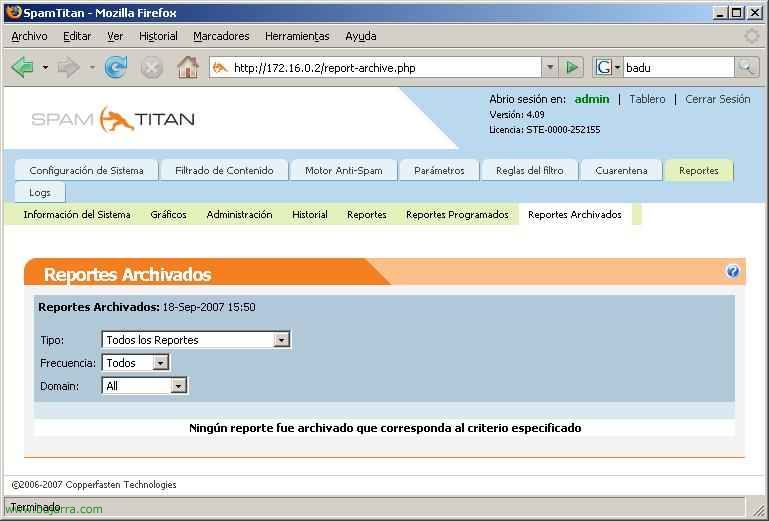Click the green Back arrow button
This screenshot has height=521, width=769.
pyautogui.click(x=23, y=67)
